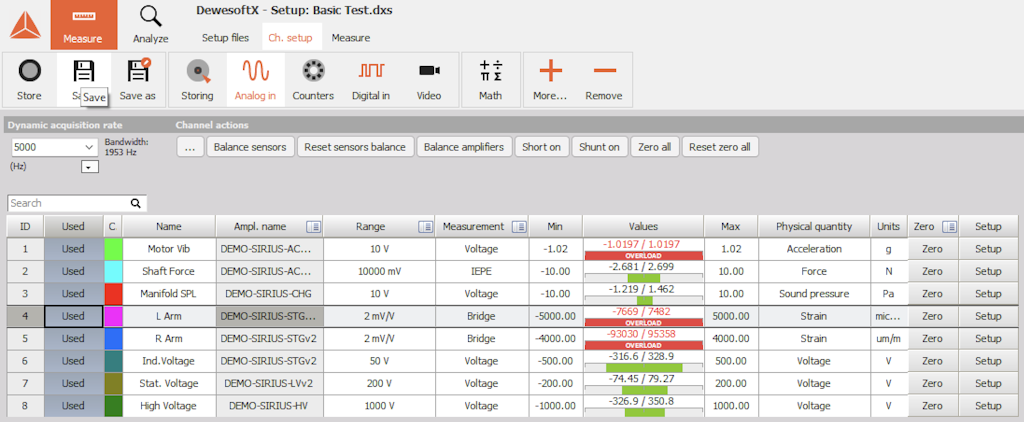1024x422 pixels.
Task: Open Setup for Motor Vib channel
Action: [988, 249]
